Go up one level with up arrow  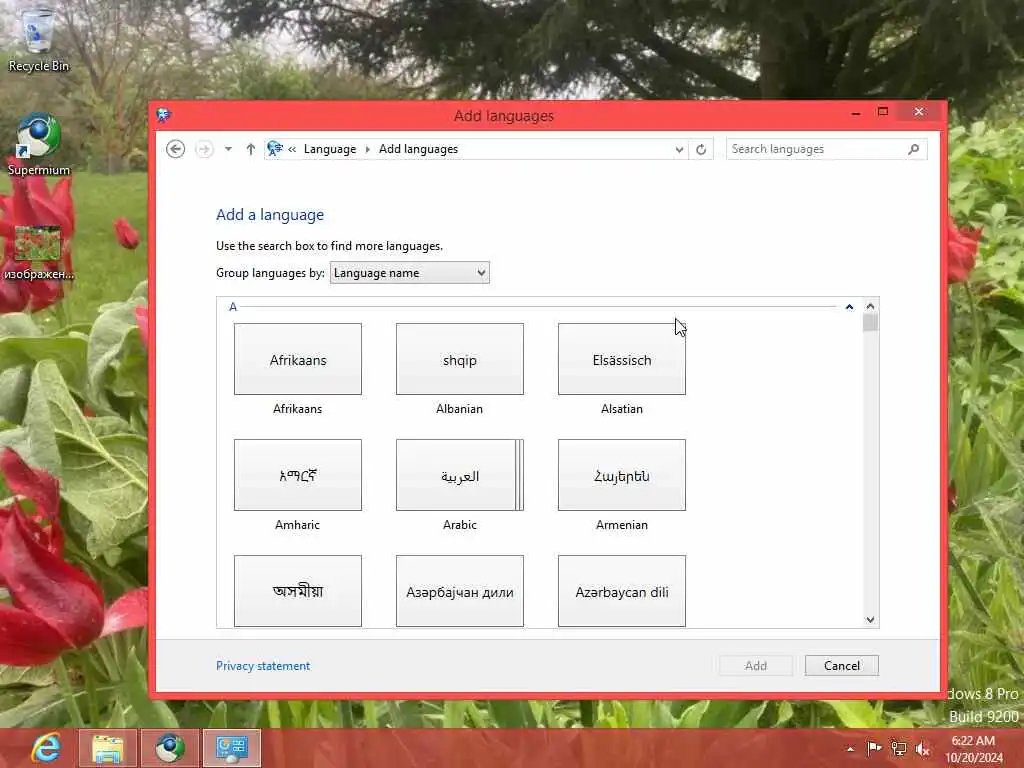point(250,149)
